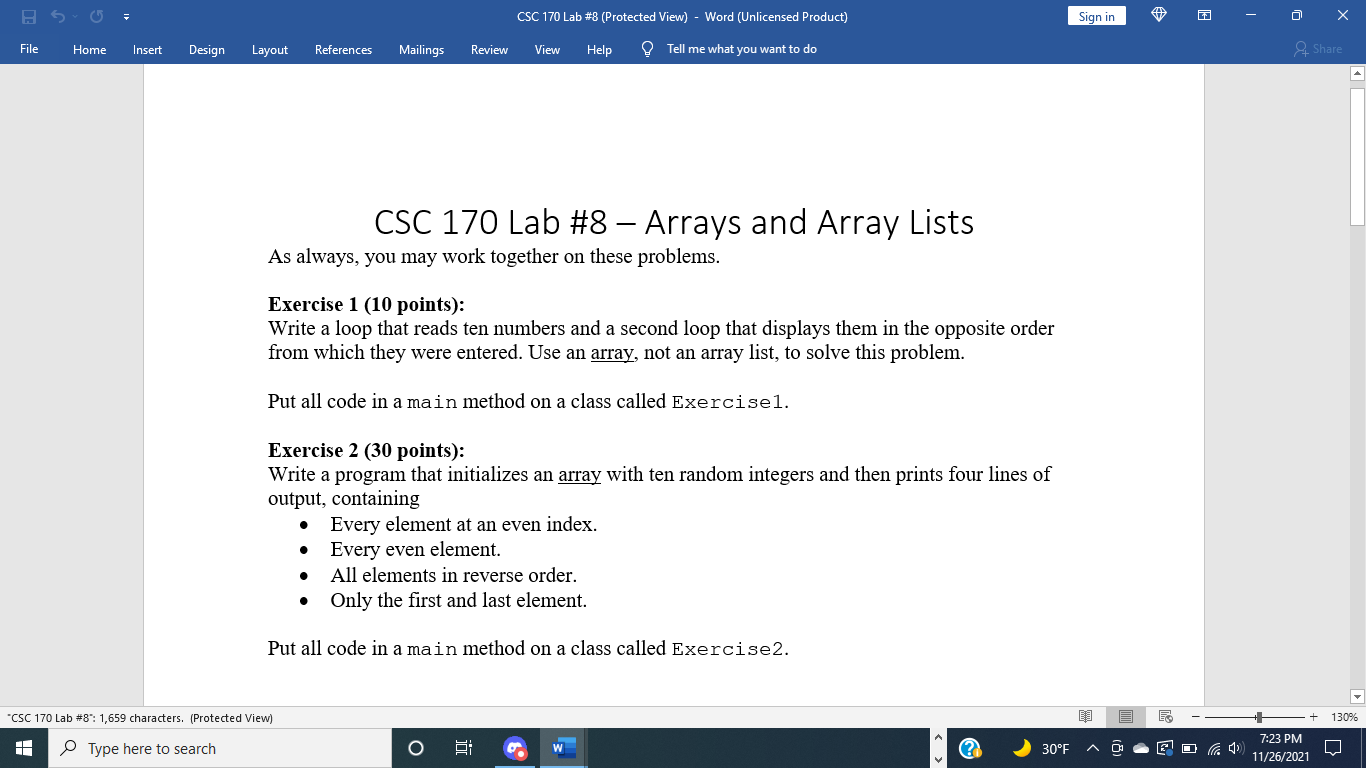Expand hidden icons in system tray

click(1092, 748)
